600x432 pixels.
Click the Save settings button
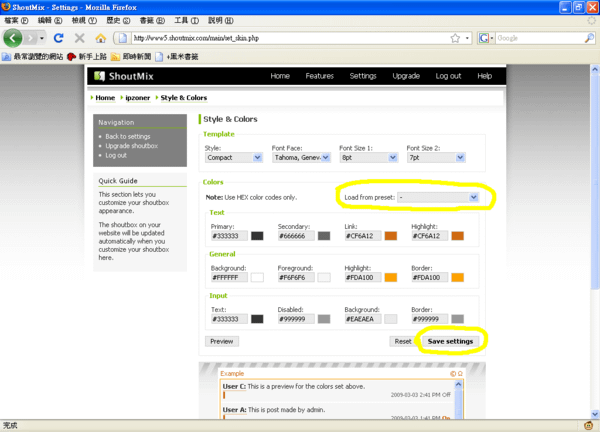[x=450, y=341]
